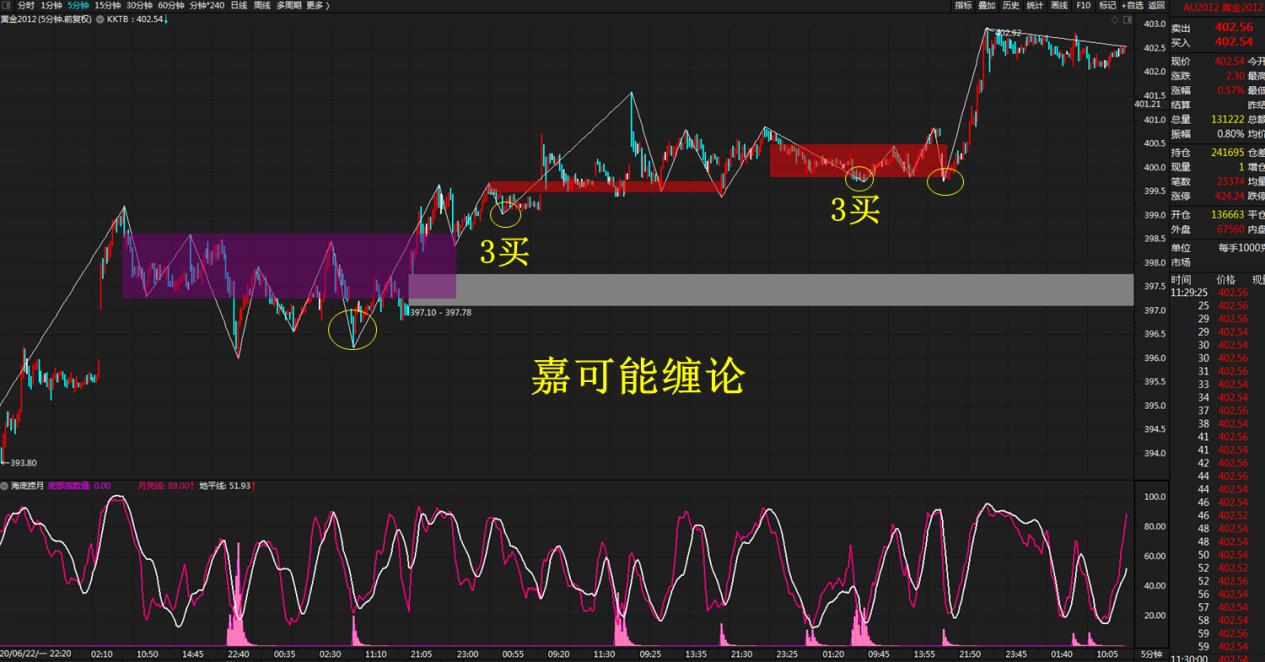Click the 5分钟 period label at bottom-right

point(1152,654)
